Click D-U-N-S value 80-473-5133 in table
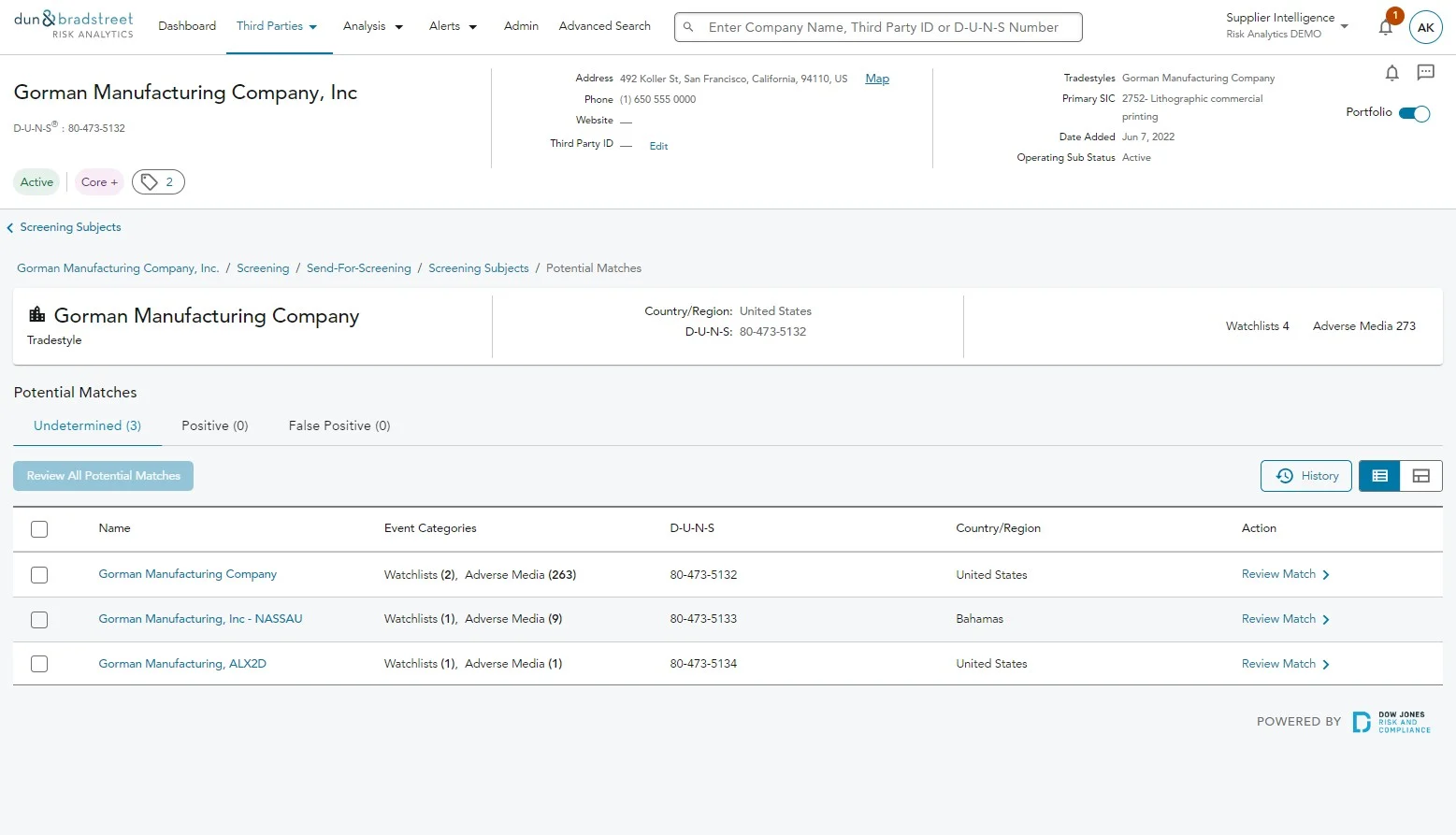The height and width of the screenshot is (835, 1456). coord(703,619)
